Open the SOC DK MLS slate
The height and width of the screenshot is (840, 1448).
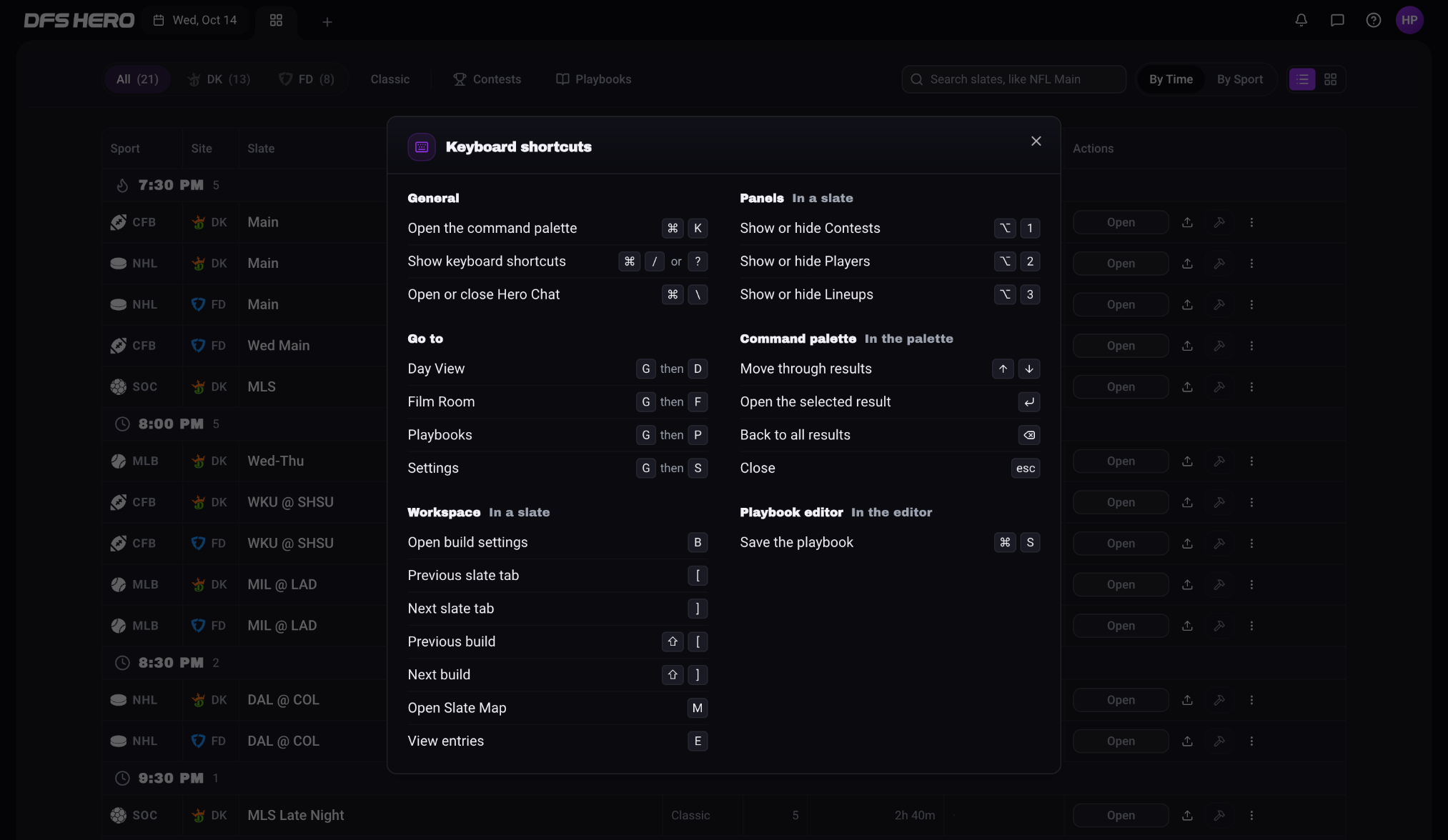pyautogui.click(x=1121, y=386)
